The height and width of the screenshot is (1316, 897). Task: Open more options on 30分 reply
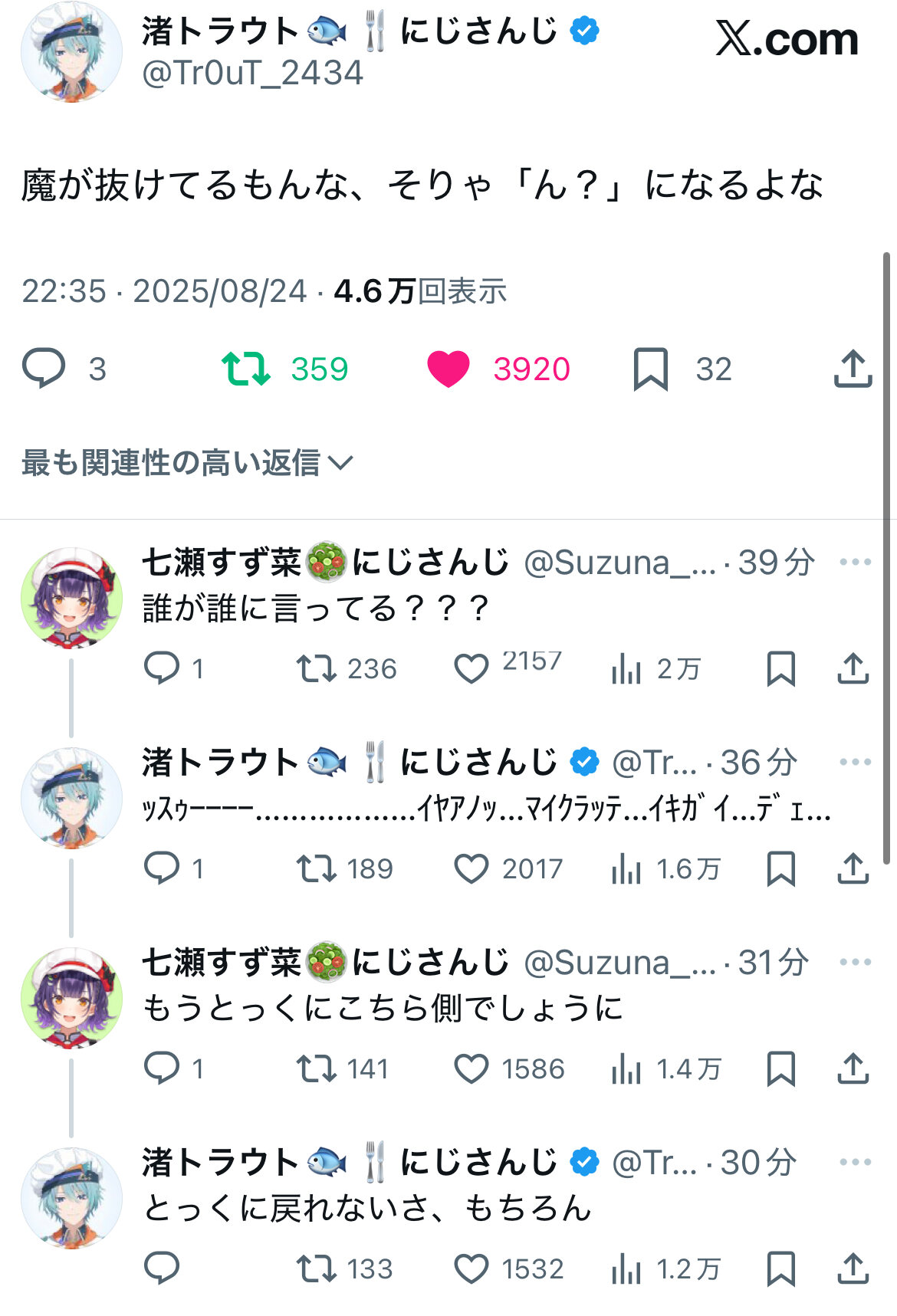(855, 1162)
